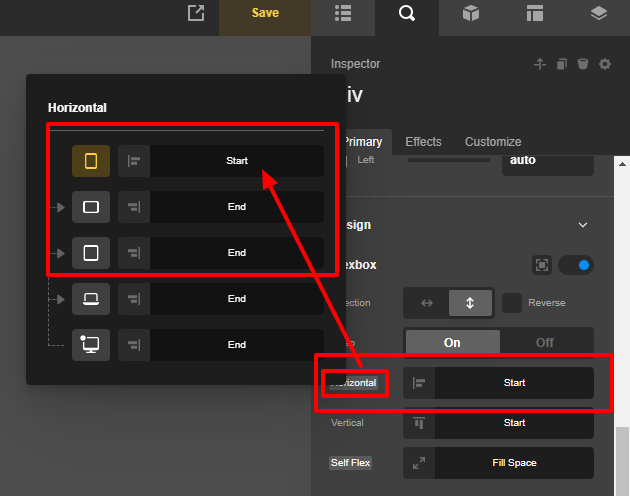Click the external preview icon beside Save
This screenshot has width=630, height=496.
(196, 13)
